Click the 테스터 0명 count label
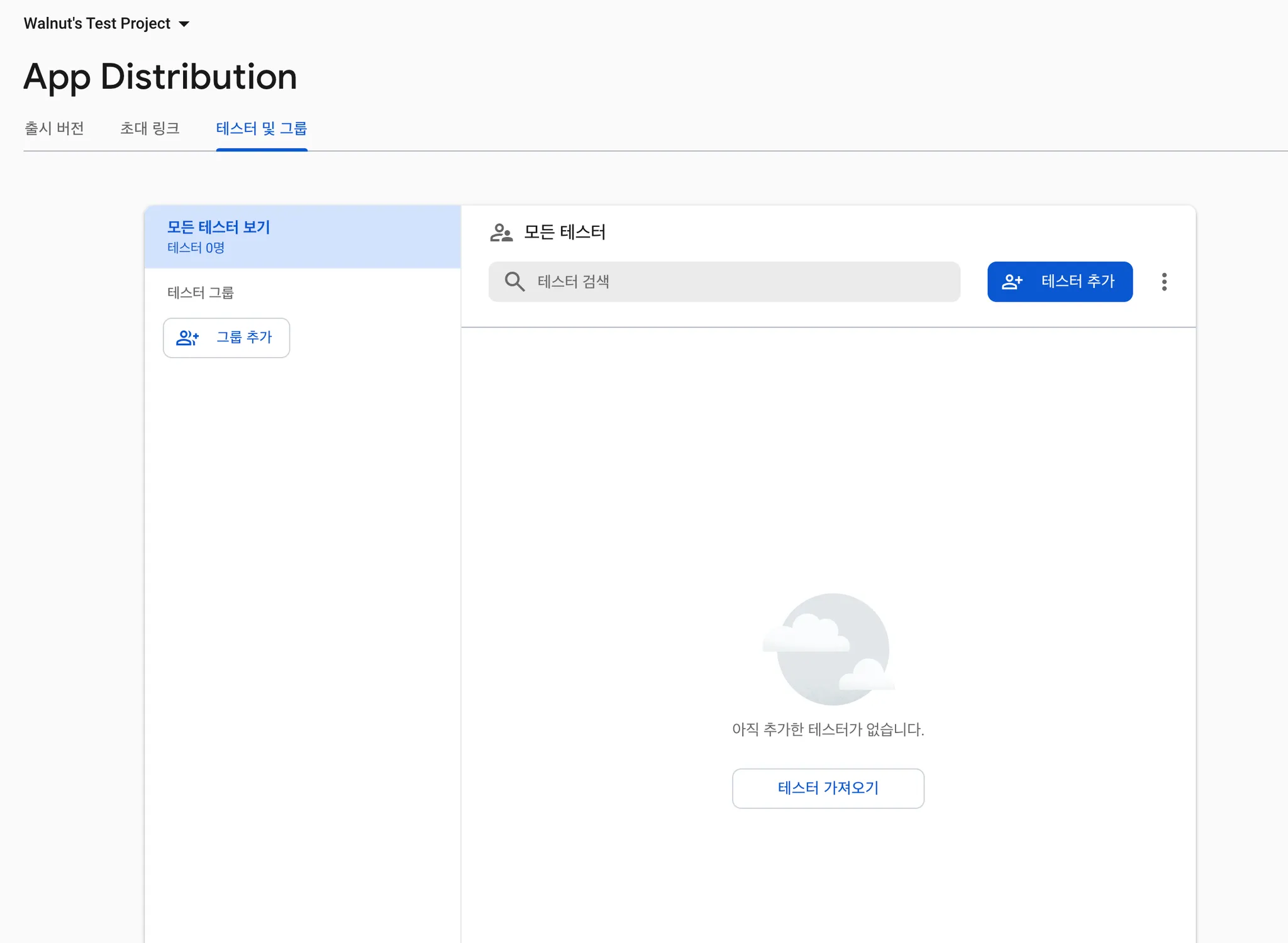This screenshot has width=1288, height=943. coord(196,248)
